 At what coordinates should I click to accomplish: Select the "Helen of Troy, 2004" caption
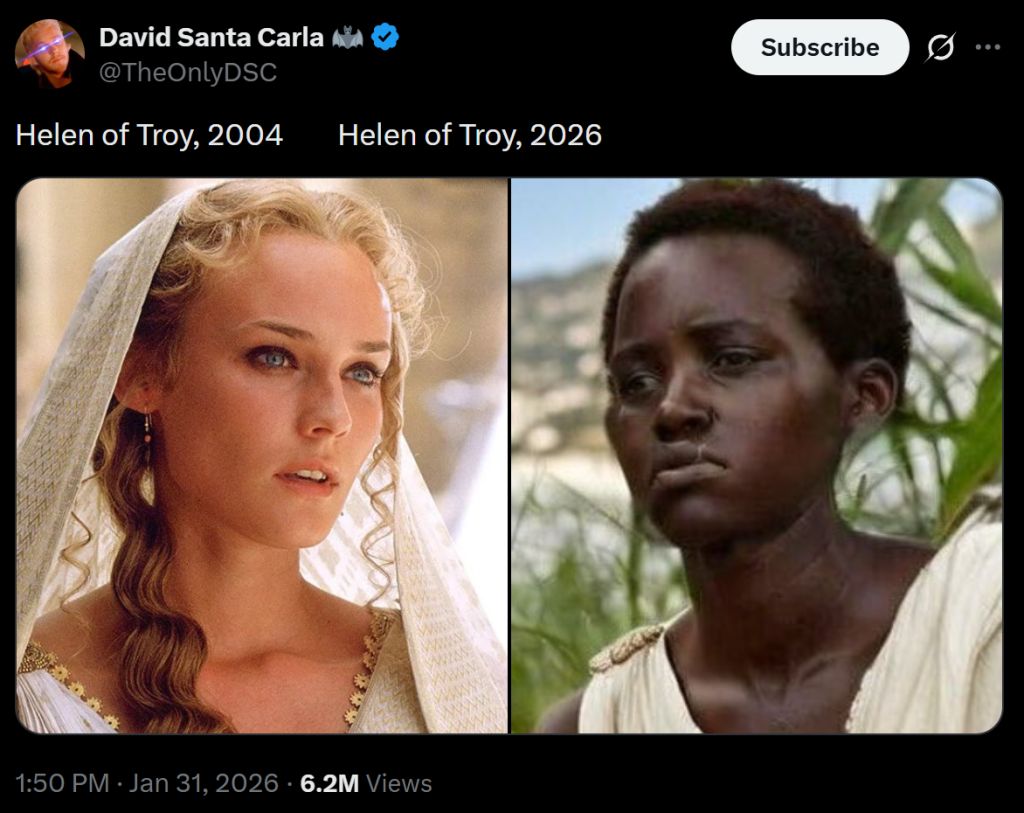point(149,135)
